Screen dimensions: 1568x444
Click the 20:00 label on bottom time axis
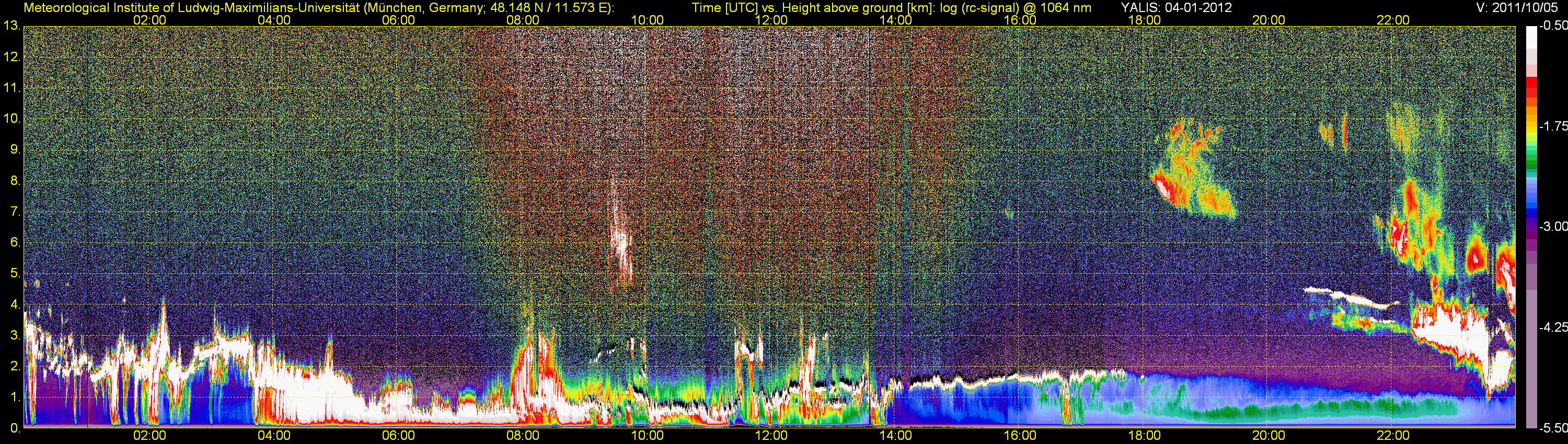pyautogui.click(x=1269, y=436)
